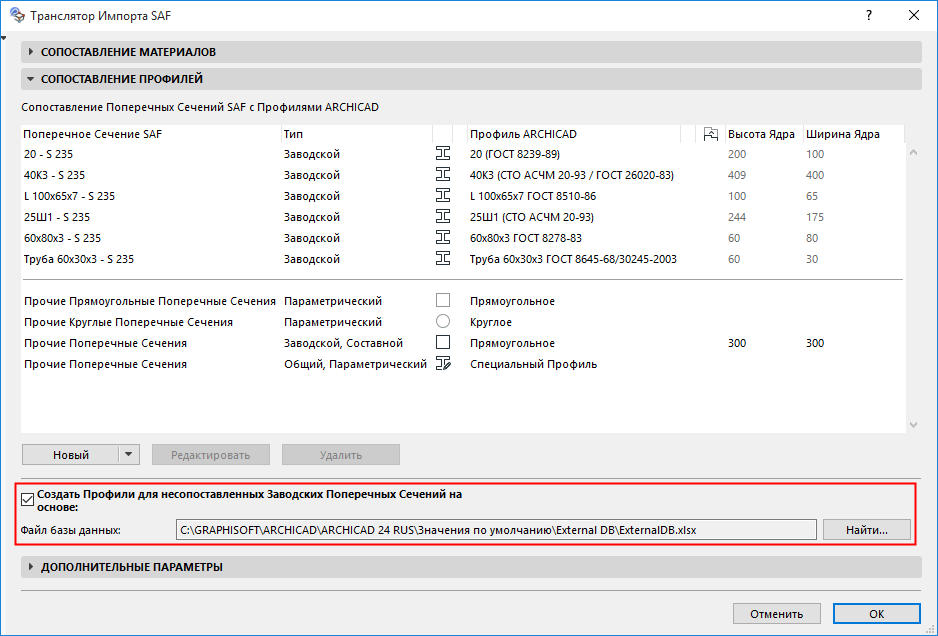Select the 25Ш1 - S 235 row

click(x=464, y=217)
